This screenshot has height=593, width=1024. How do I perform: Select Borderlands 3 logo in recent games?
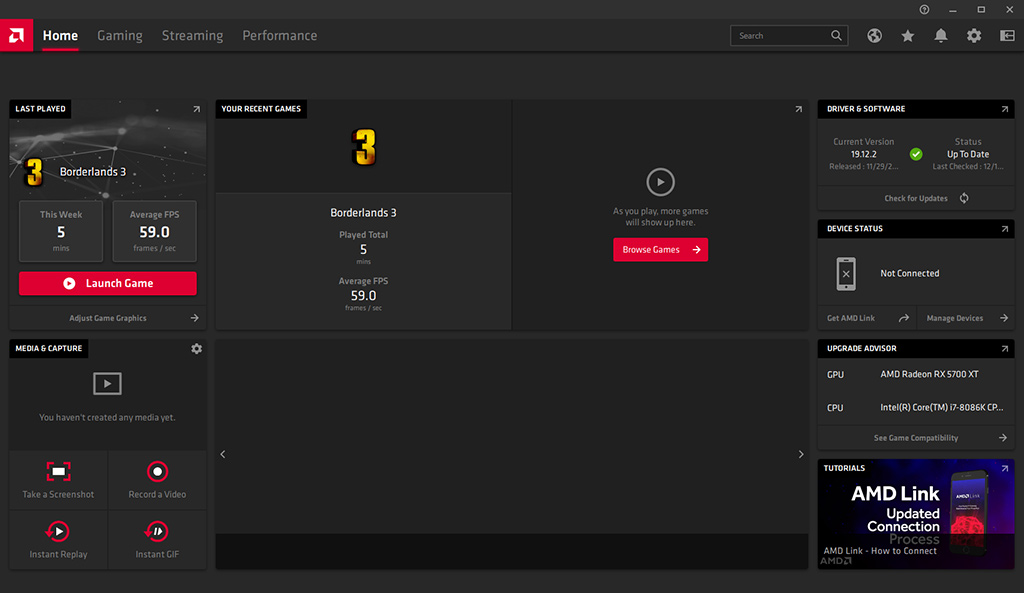click(364, 147)
